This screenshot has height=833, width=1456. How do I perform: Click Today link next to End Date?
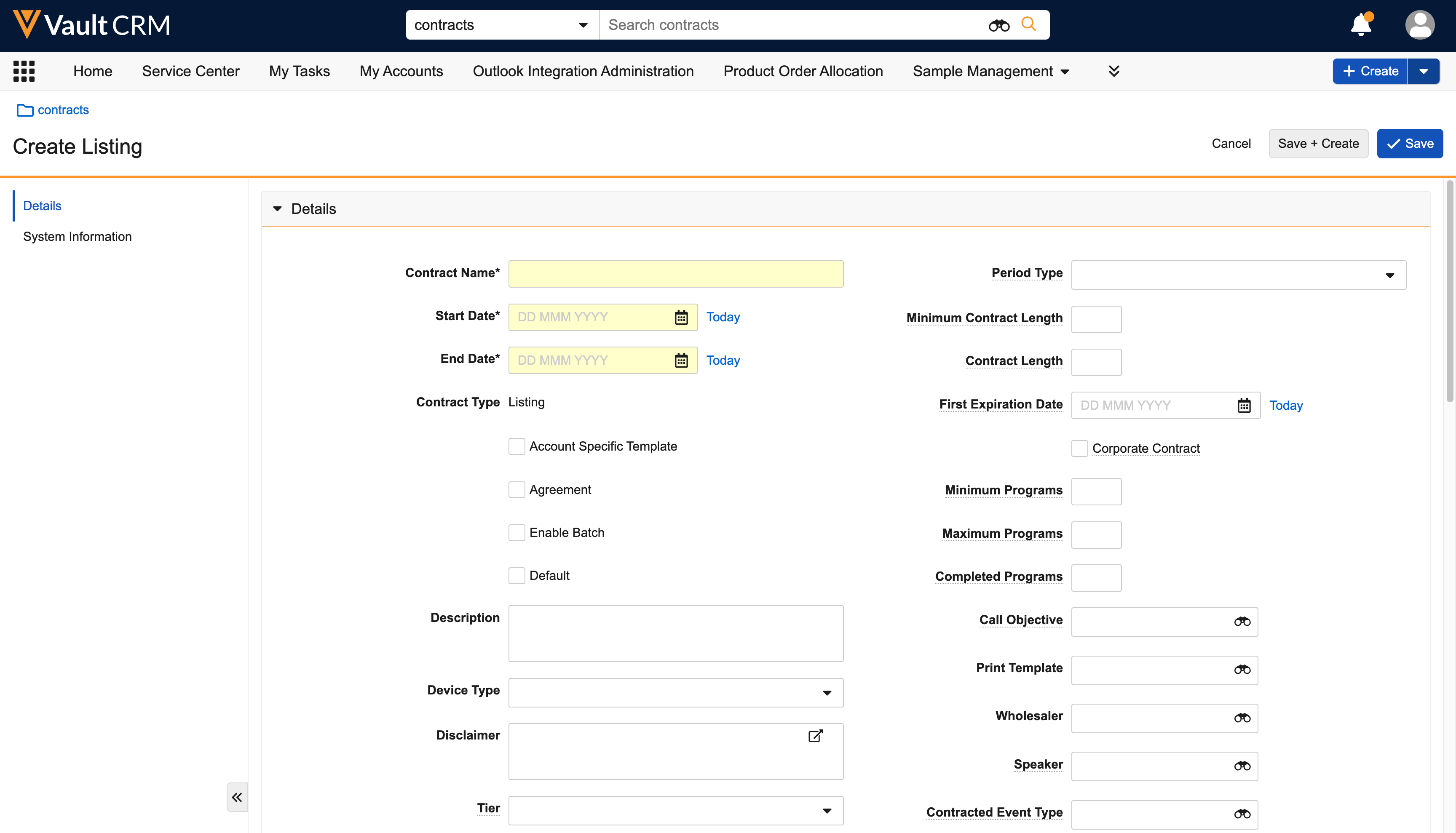[723, 360]
